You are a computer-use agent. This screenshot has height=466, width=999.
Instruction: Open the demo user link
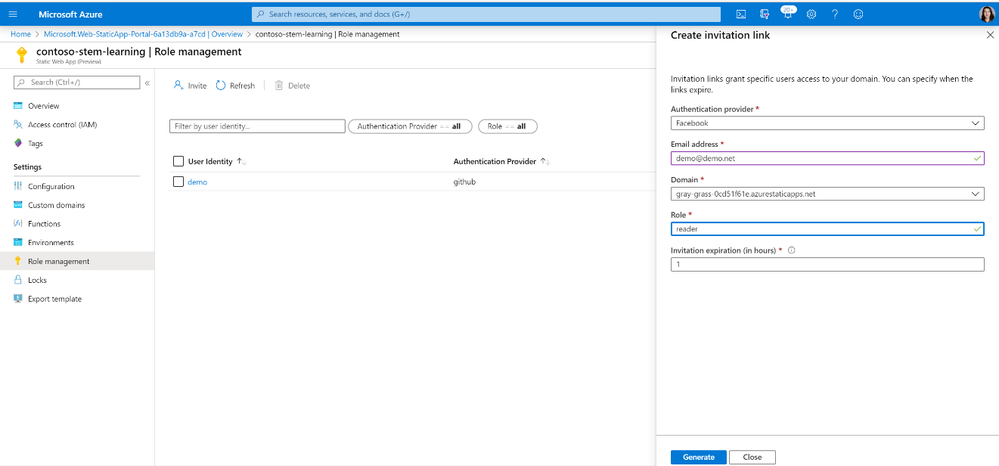(x=198, y=182)
